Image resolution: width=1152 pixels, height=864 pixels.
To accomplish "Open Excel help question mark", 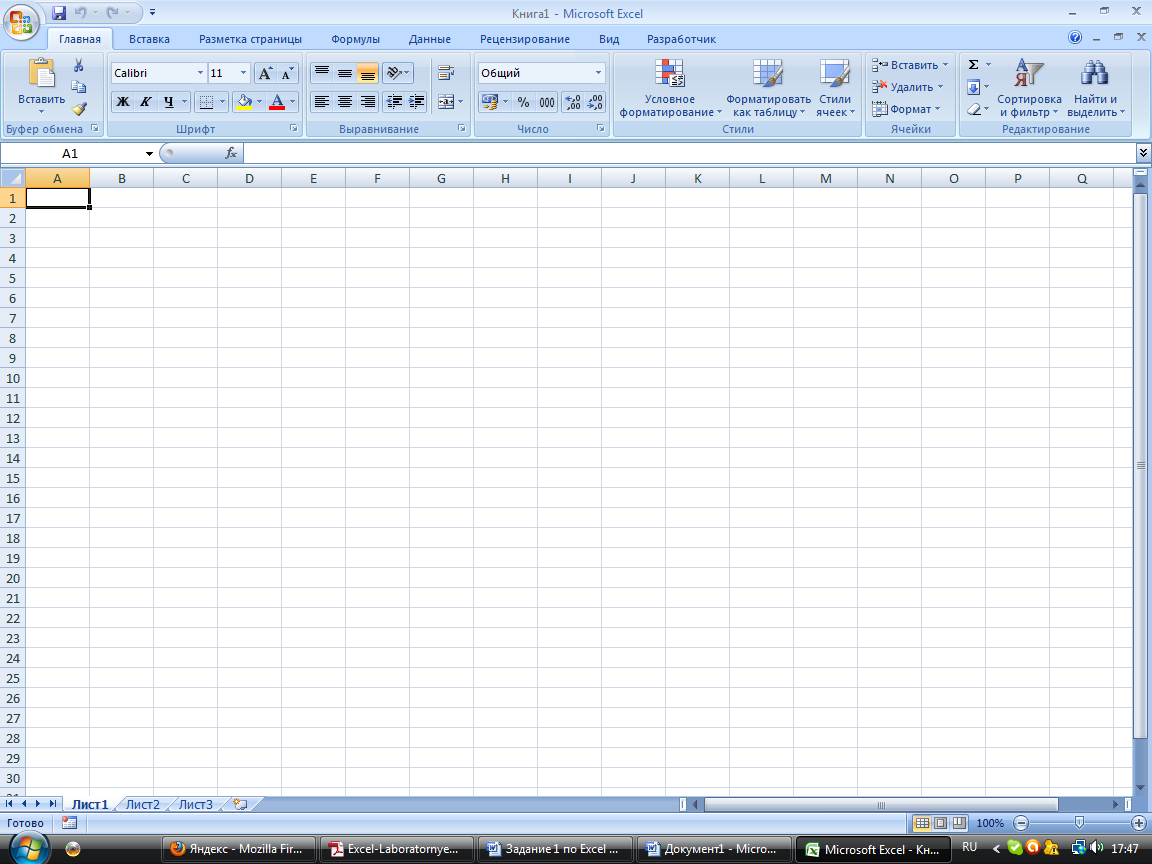I will pyautogui.click(x=1075, y=37).
